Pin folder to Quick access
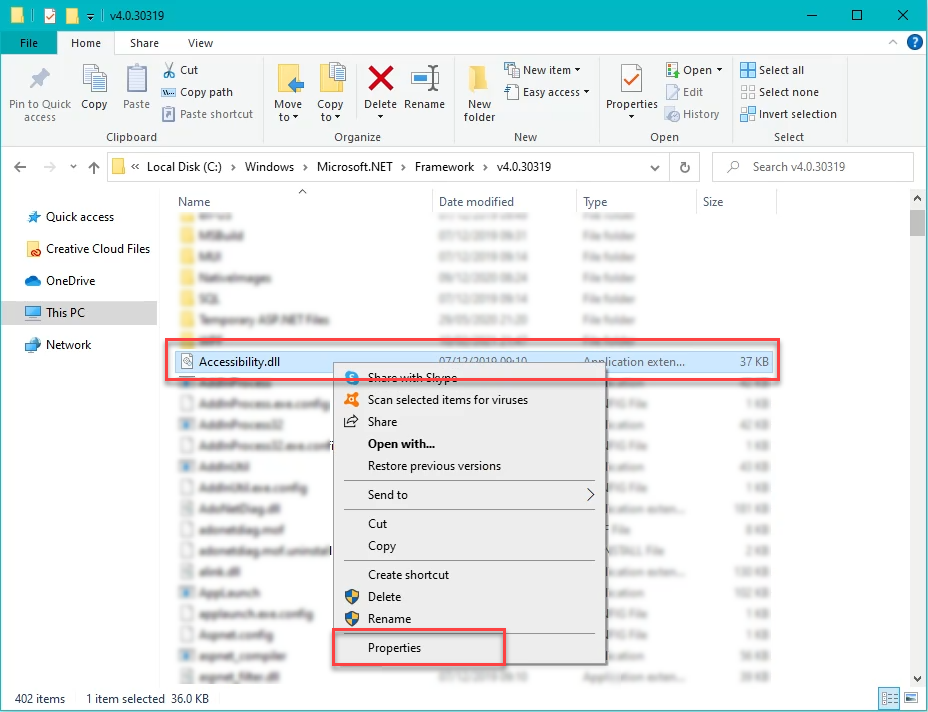The image size is (928, 712). 40,94
